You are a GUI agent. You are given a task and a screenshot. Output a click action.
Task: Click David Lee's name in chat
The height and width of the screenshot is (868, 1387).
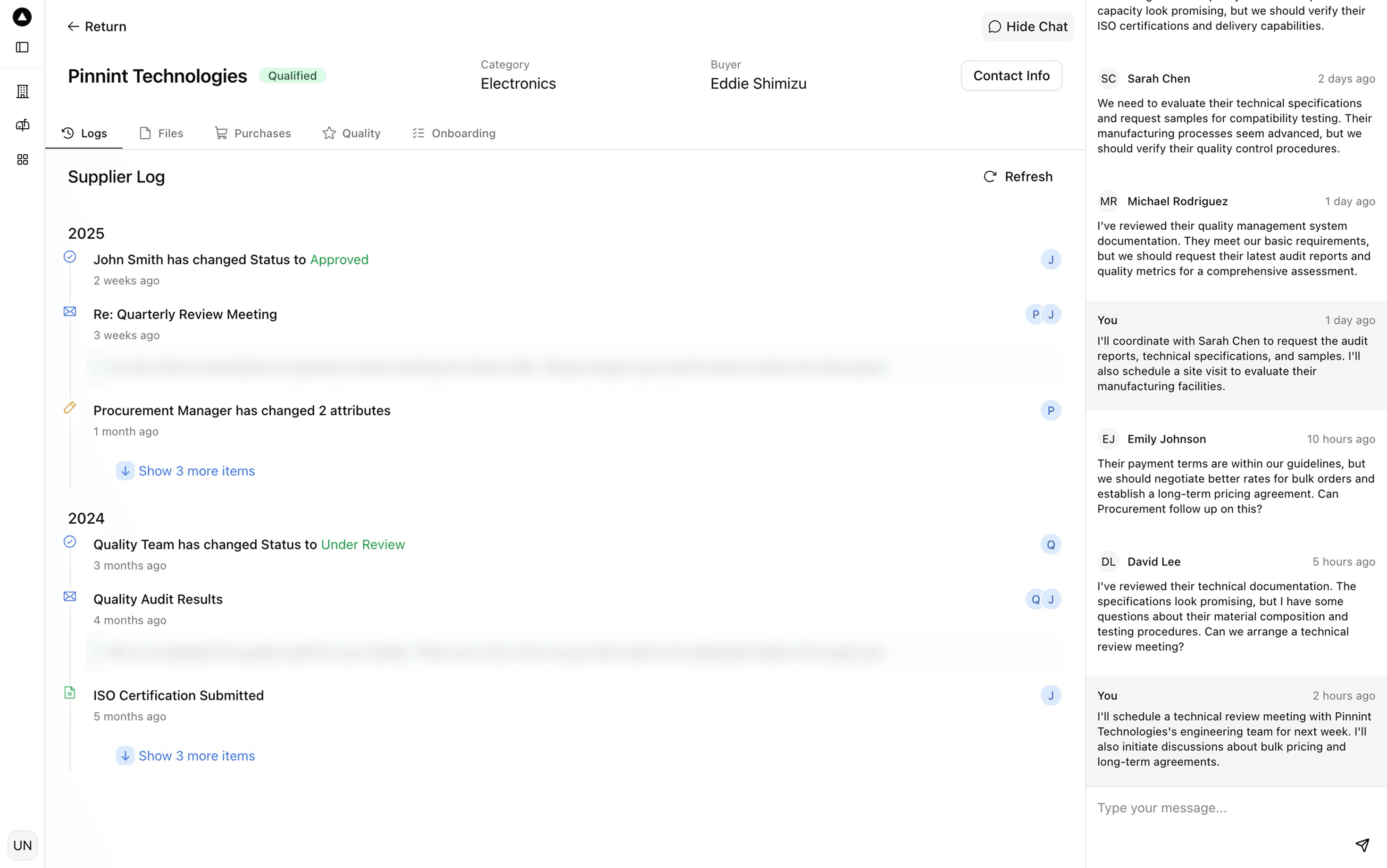(1153, 562)
